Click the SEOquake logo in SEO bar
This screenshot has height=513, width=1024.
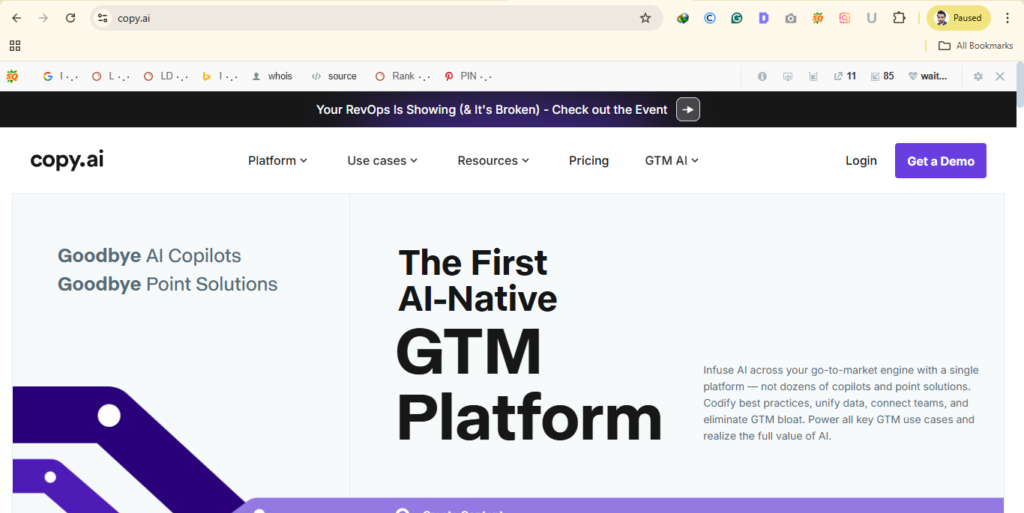tap(12, 76)
